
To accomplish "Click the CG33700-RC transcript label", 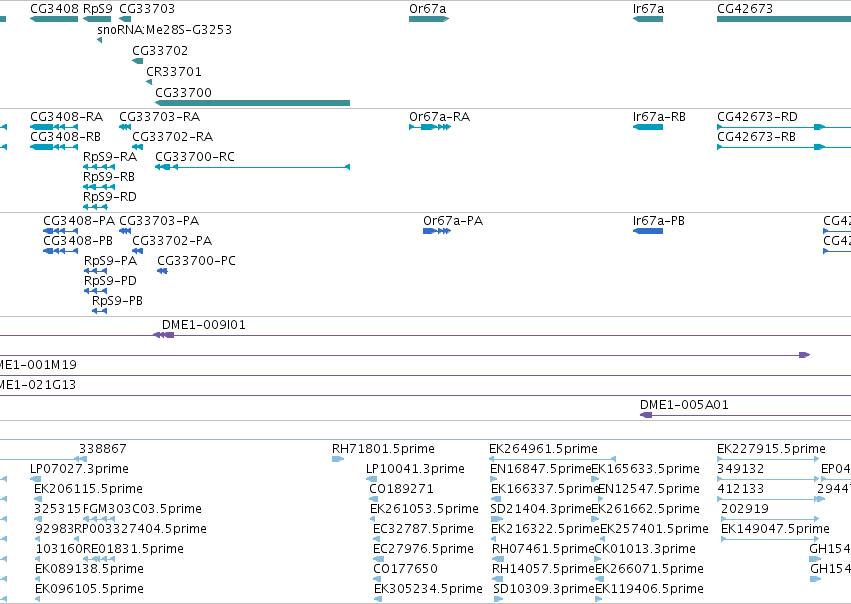I will tap(195, 157).
